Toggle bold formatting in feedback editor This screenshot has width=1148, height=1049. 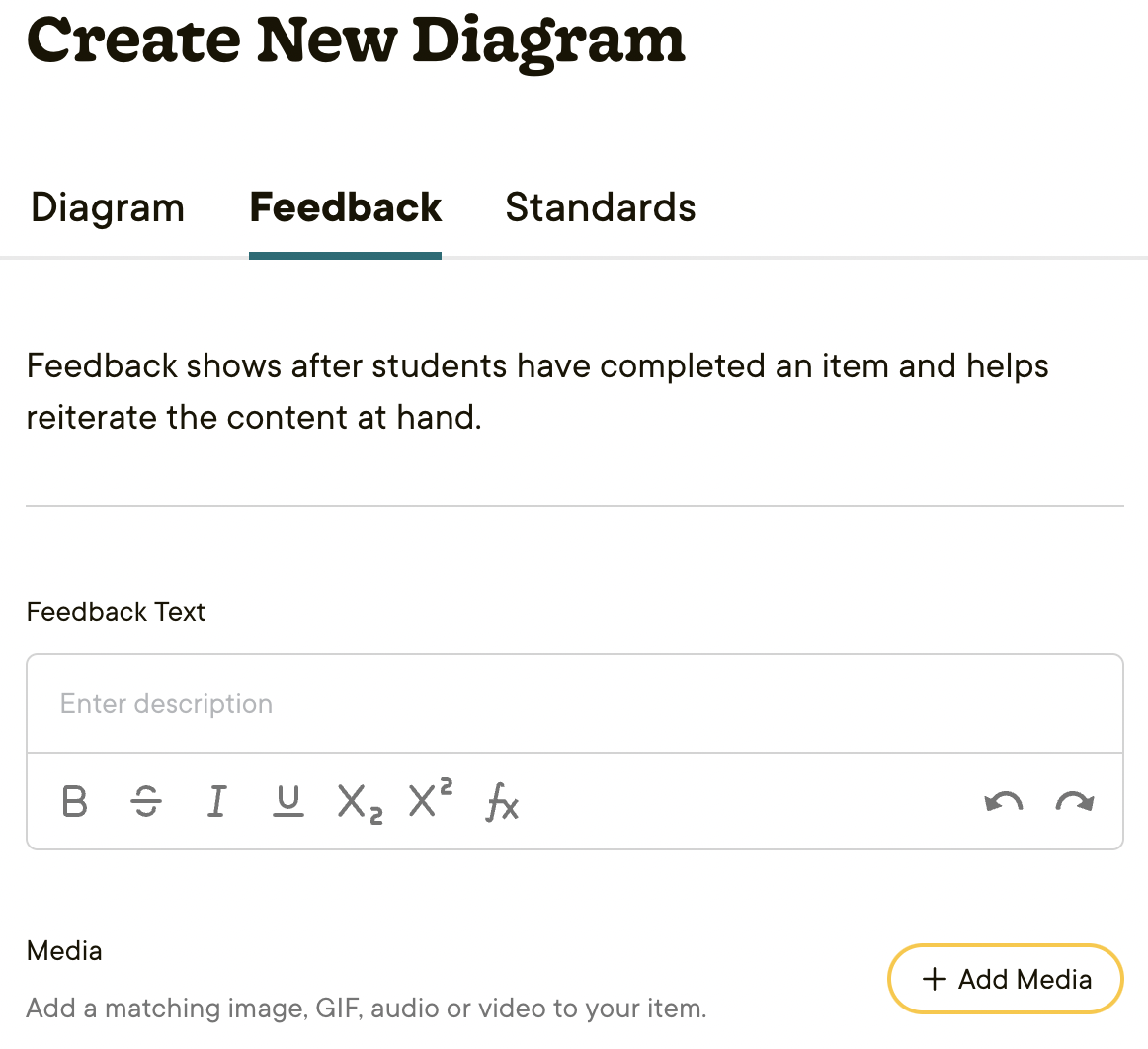pyautogui.click(x=75, y=801)
